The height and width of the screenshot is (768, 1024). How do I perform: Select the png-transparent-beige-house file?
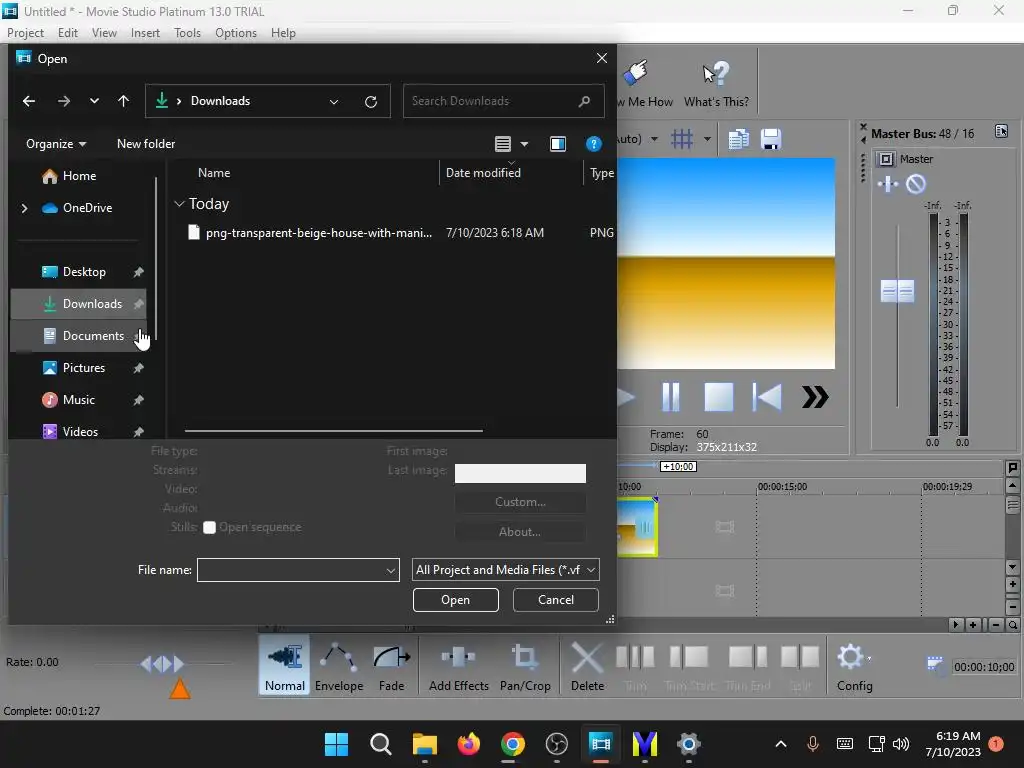[319, 232]
